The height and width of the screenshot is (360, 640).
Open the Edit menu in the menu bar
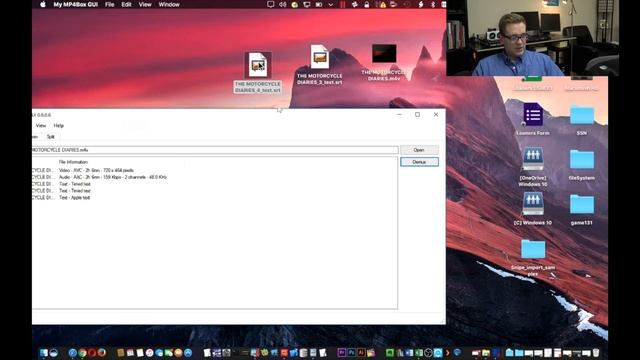pos(127,4)
